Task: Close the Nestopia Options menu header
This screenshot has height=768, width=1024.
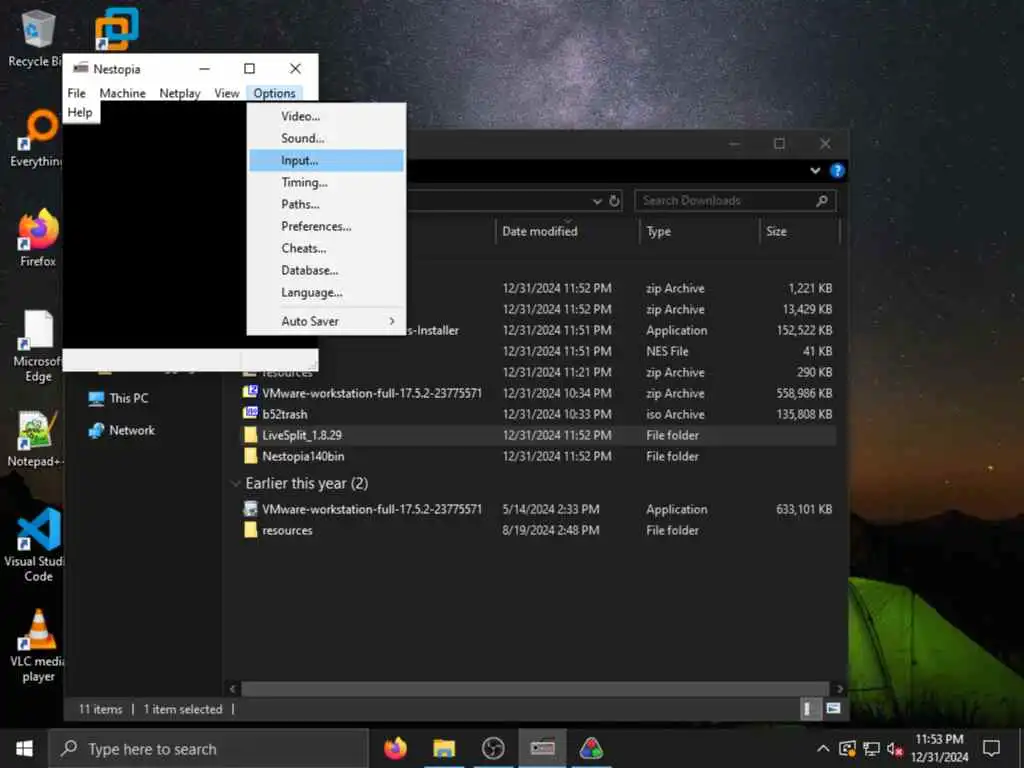Action: tap(274, 93)
